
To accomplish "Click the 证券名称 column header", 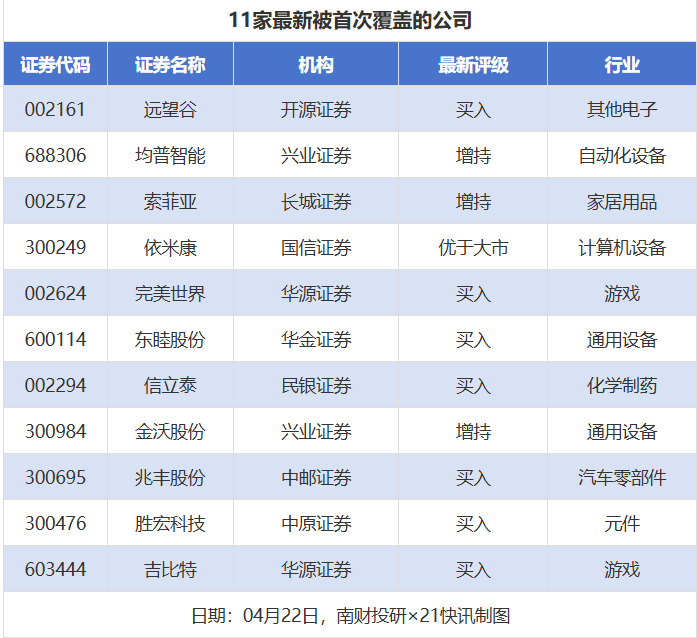I will [x=170, y=65].
